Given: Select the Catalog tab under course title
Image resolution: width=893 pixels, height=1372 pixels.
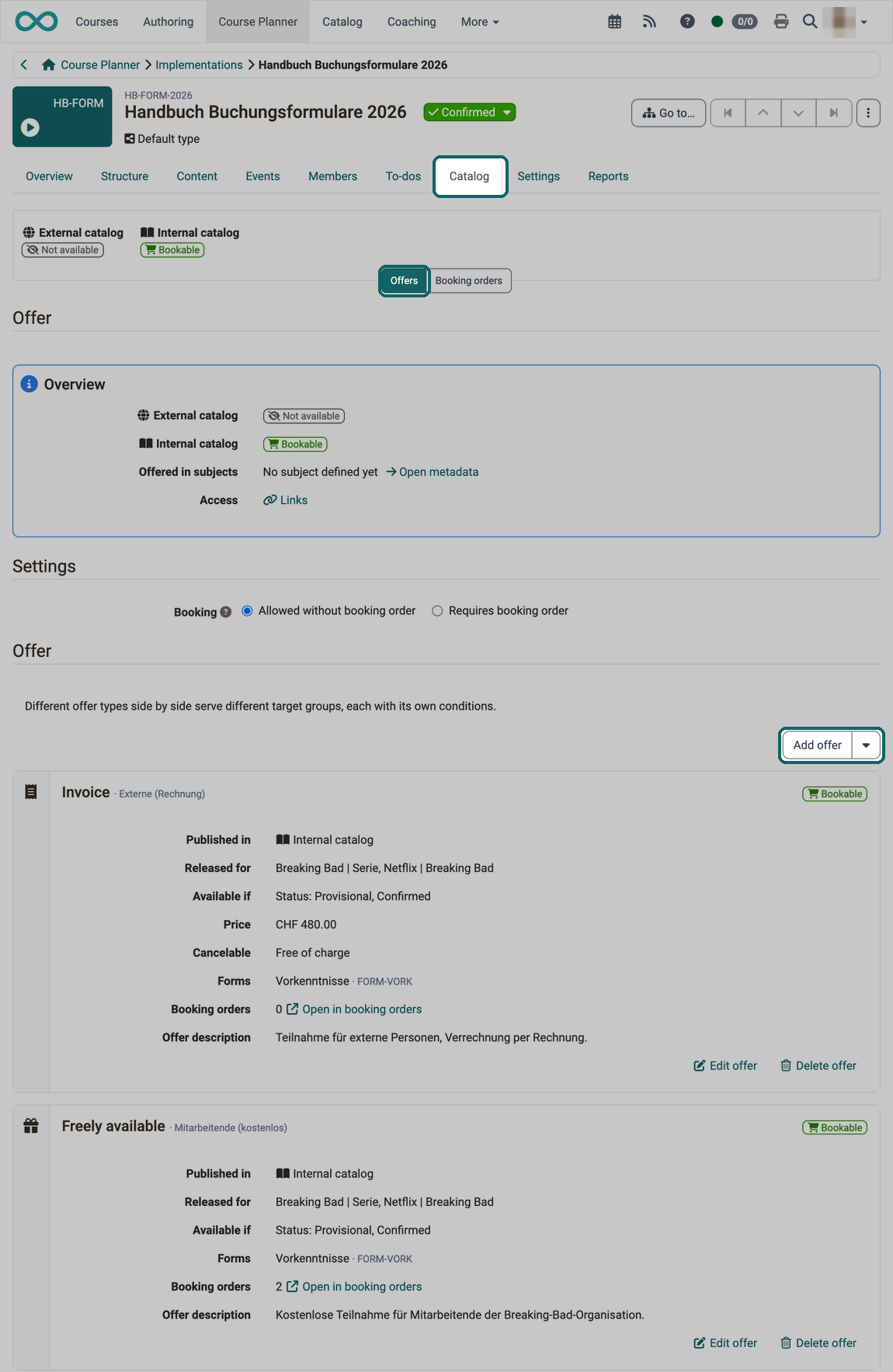Looking at the screenshot, I should 470,176.
